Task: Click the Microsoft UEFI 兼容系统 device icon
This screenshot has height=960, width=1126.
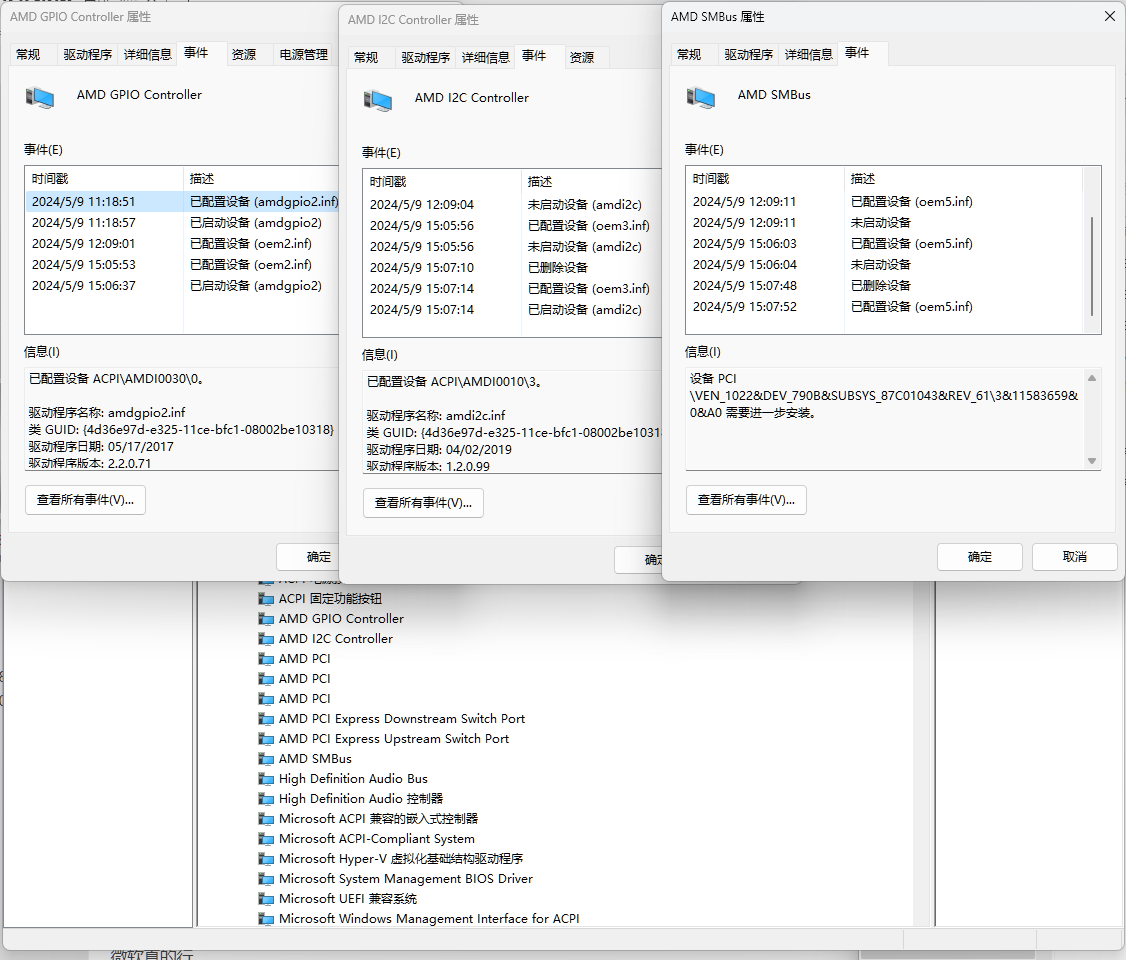Action: 266,899
